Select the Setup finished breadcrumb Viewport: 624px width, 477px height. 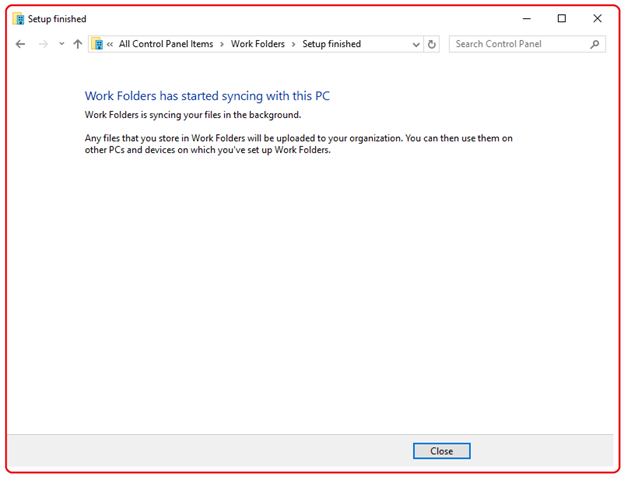(x=332, y=44)
